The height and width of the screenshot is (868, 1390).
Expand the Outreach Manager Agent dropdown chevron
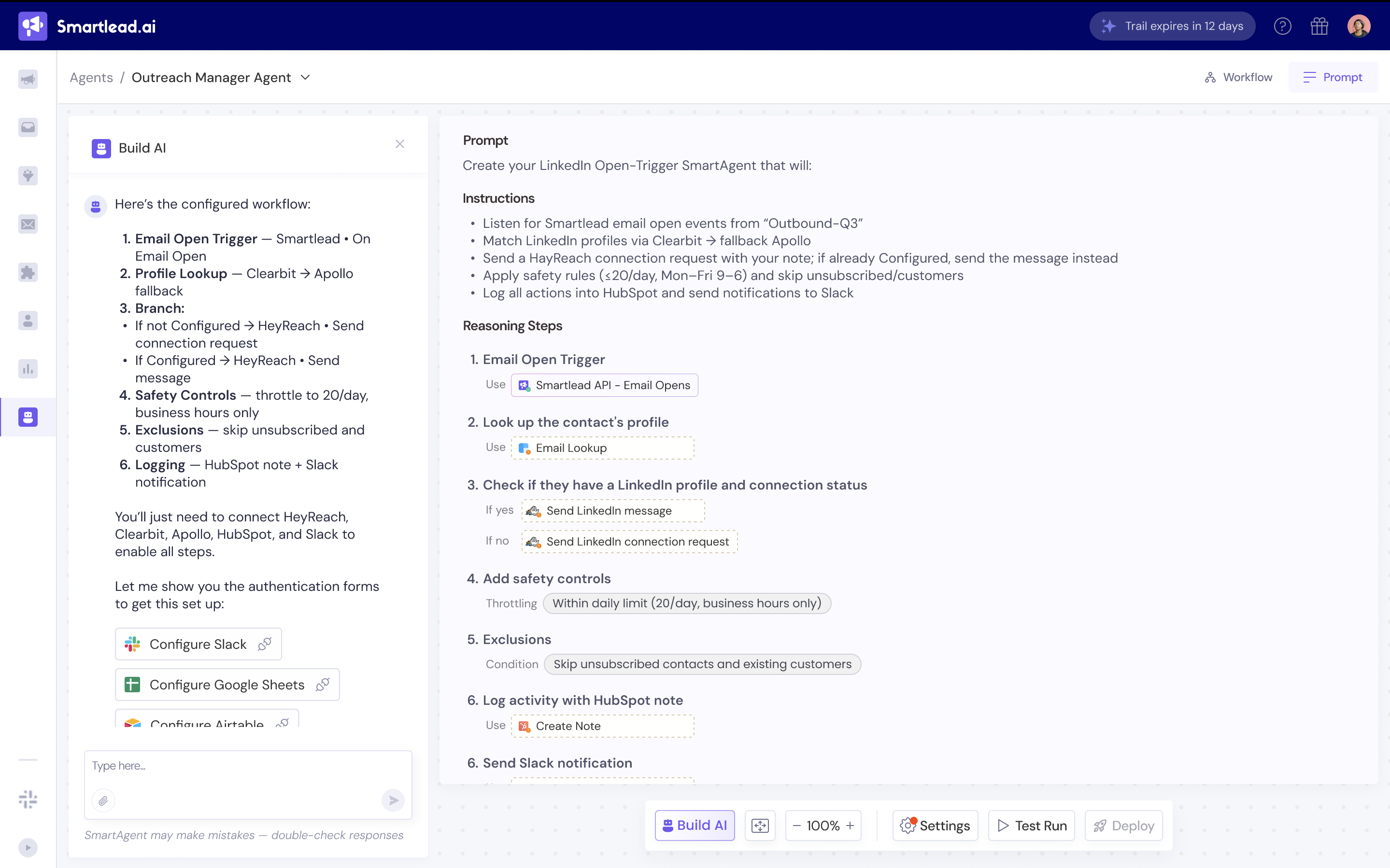coord(305,78)
